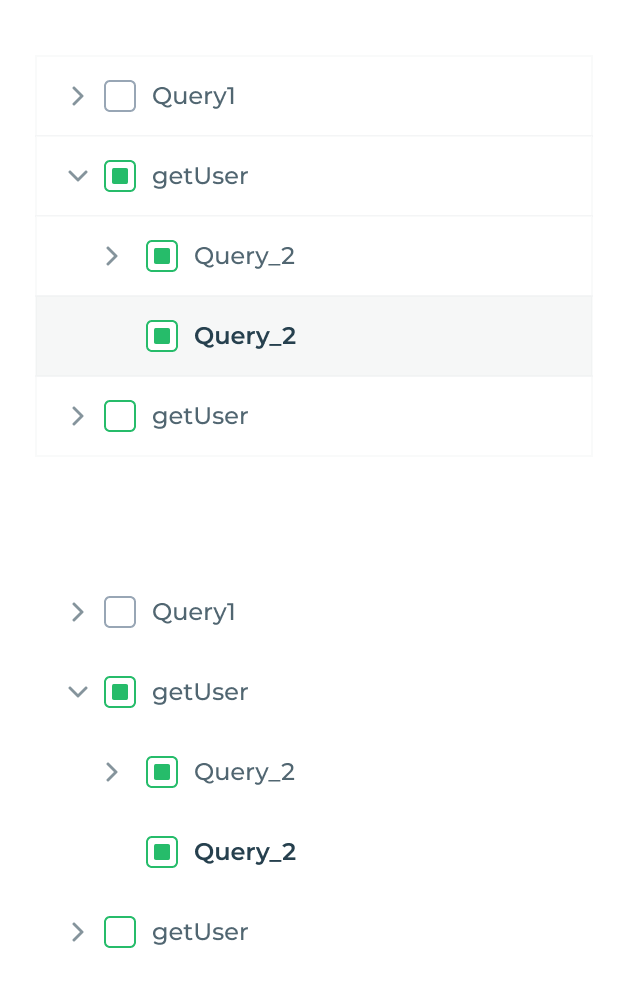
Task: Collapse the expanded getUser node in the top tree
Action: coord(78,176)
